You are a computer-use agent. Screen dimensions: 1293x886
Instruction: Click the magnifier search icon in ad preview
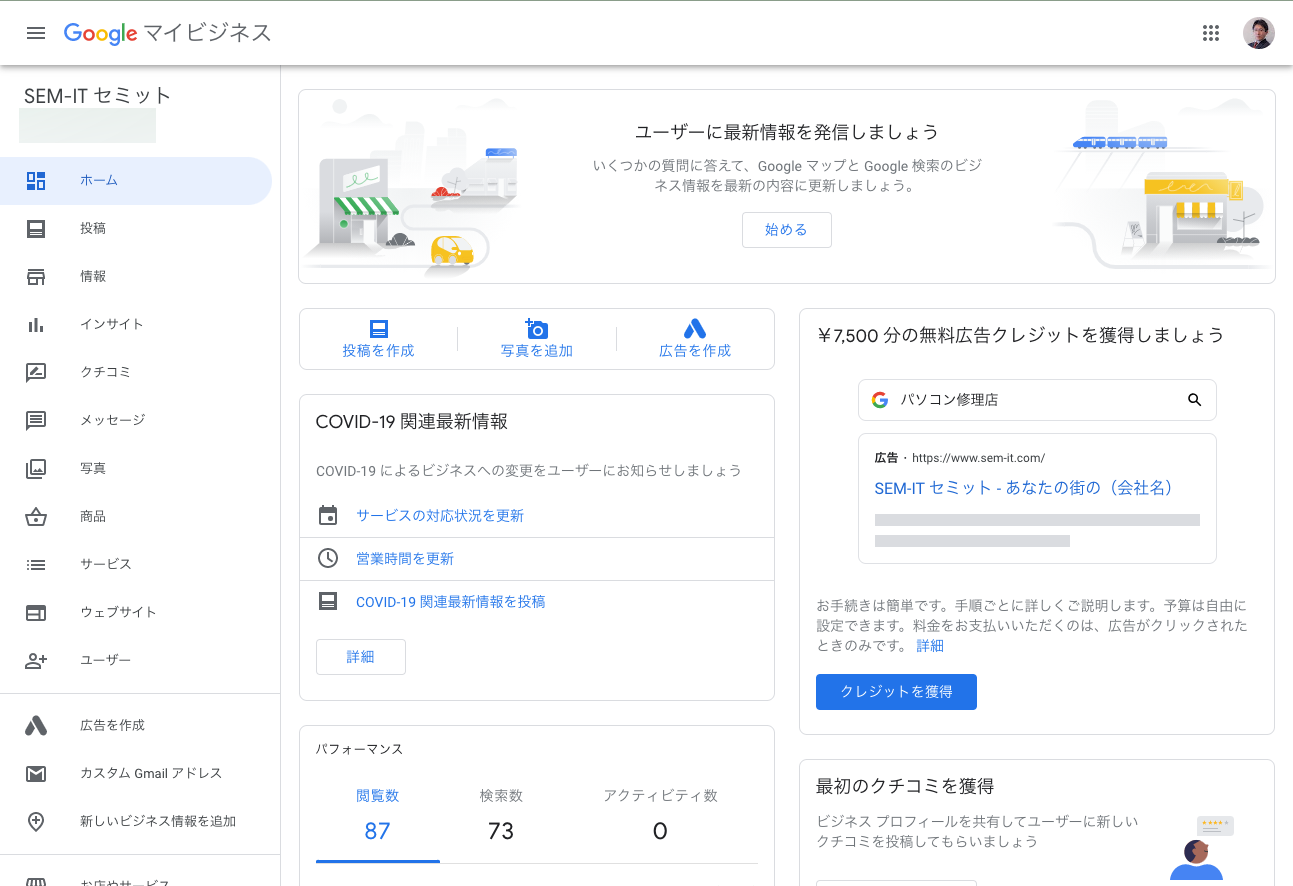point(1194,400)
